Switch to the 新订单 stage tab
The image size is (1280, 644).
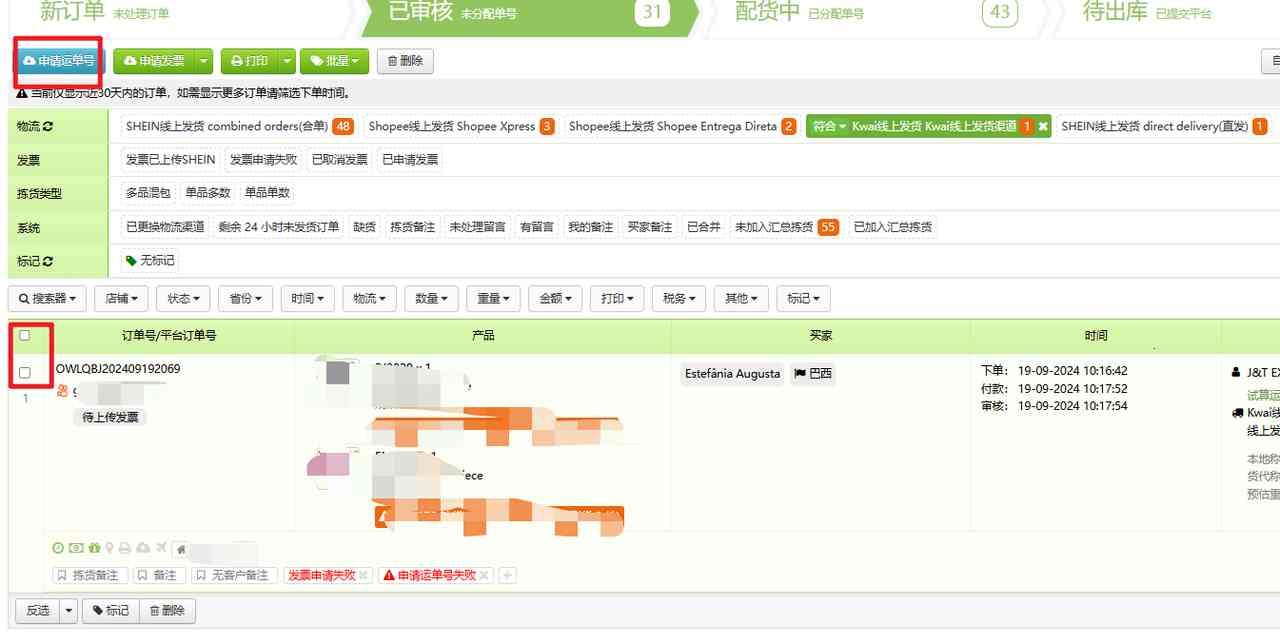click(72, 12)
